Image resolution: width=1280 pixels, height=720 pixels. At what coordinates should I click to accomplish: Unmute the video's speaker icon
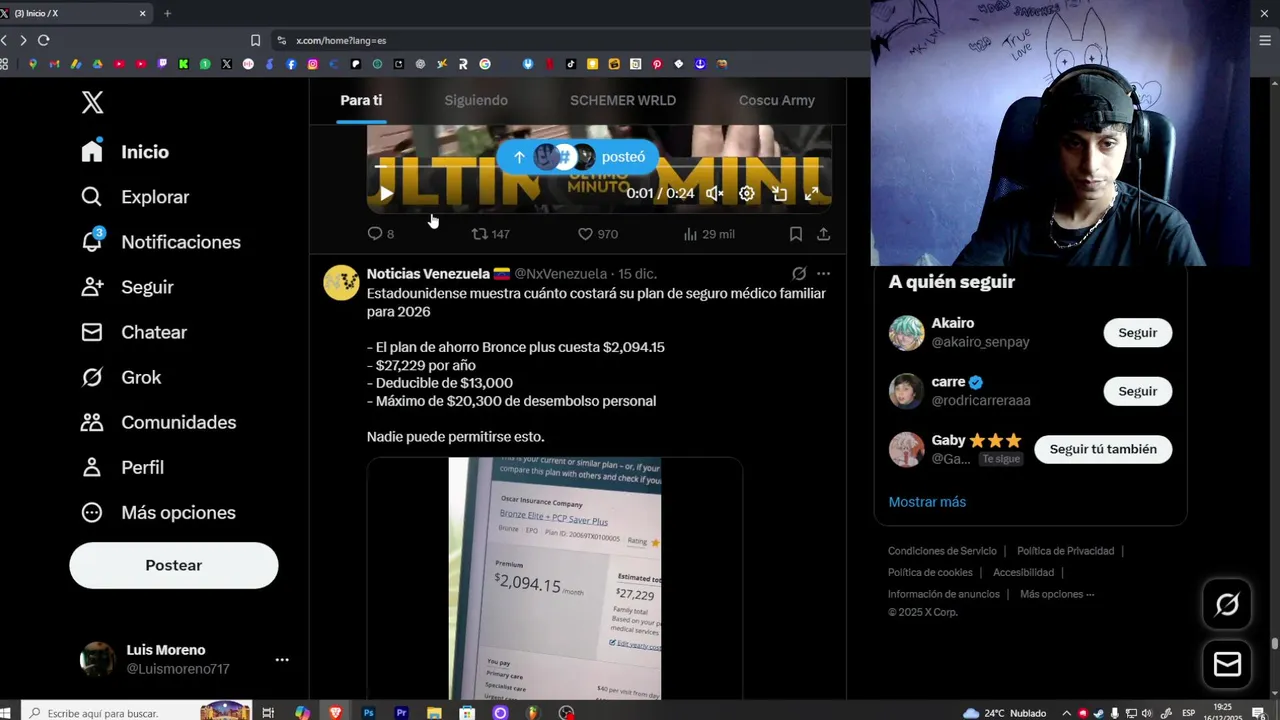(x=714, y=193)
